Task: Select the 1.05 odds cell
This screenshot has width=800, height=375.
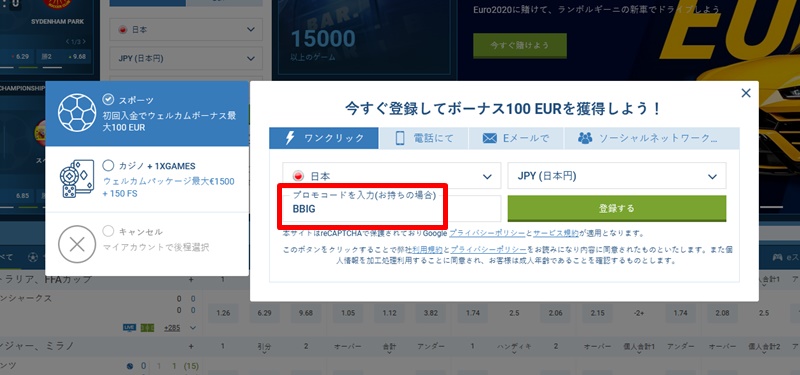Action: 348,313
